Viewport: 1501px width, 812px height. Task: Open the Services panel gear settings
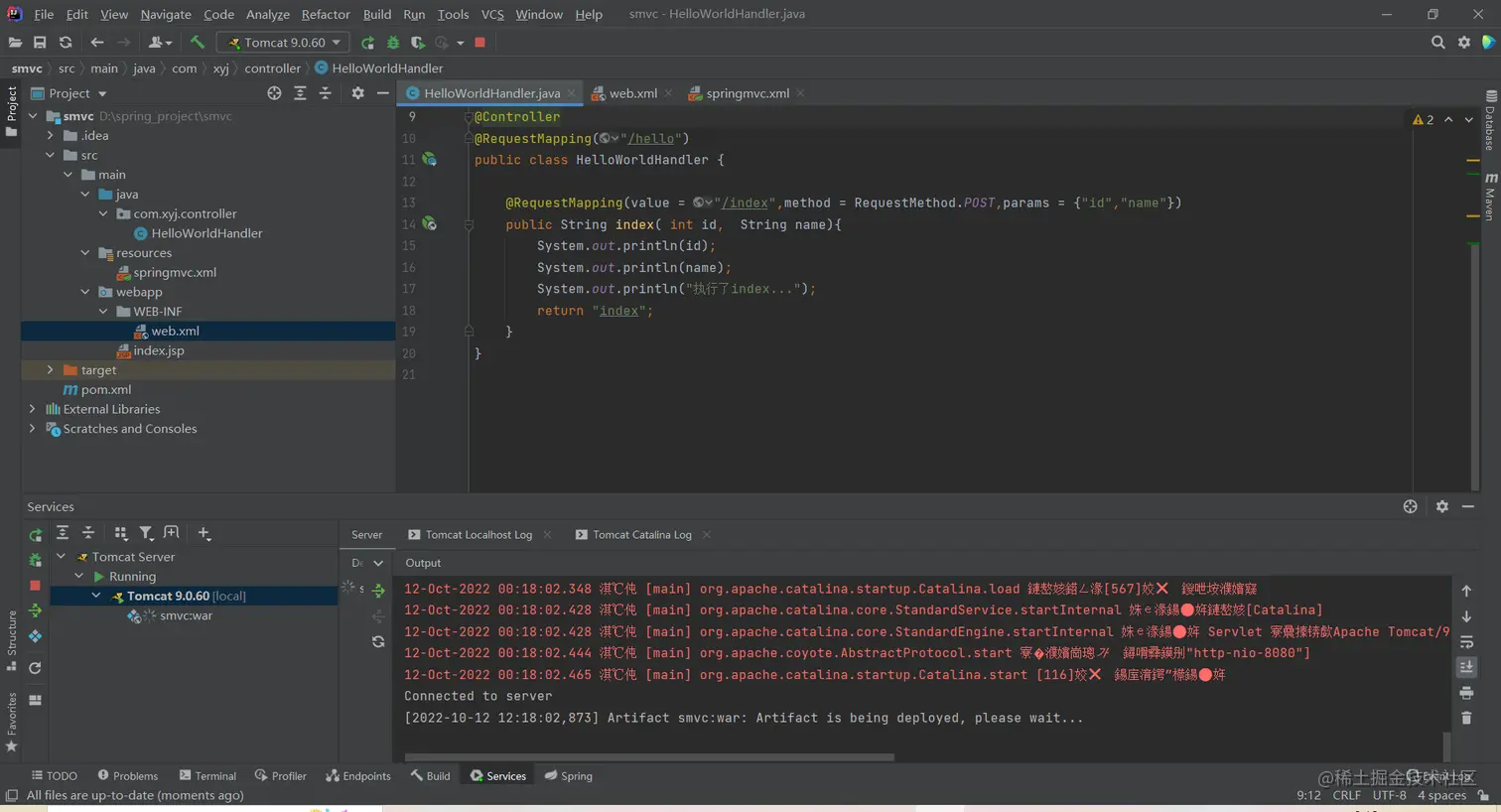(x=1441, y=507)
